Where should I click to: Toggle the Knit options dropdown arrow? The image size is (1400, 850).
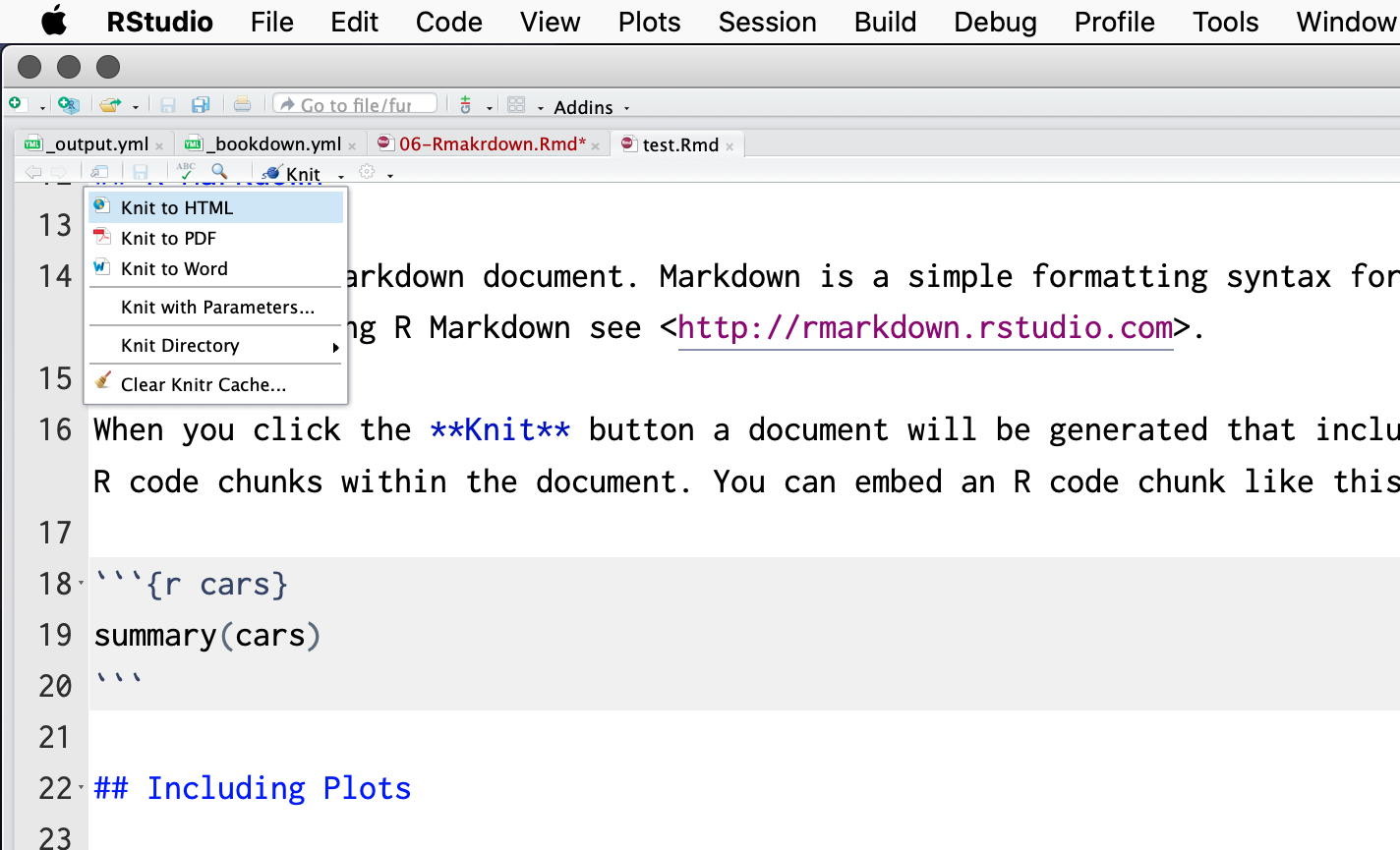click(341, 175)
